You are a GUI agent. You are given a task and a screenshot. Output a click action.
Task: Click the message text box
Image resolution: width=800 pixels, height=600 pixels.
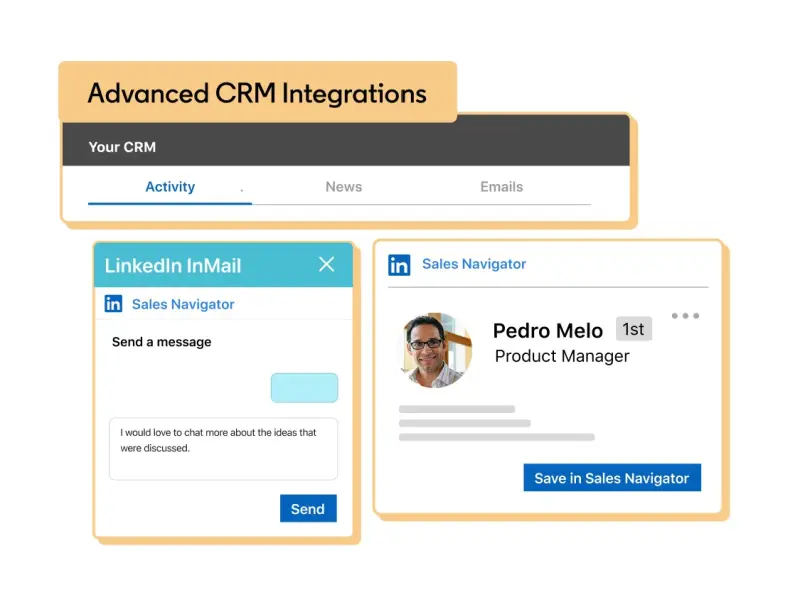click(223, 448)
